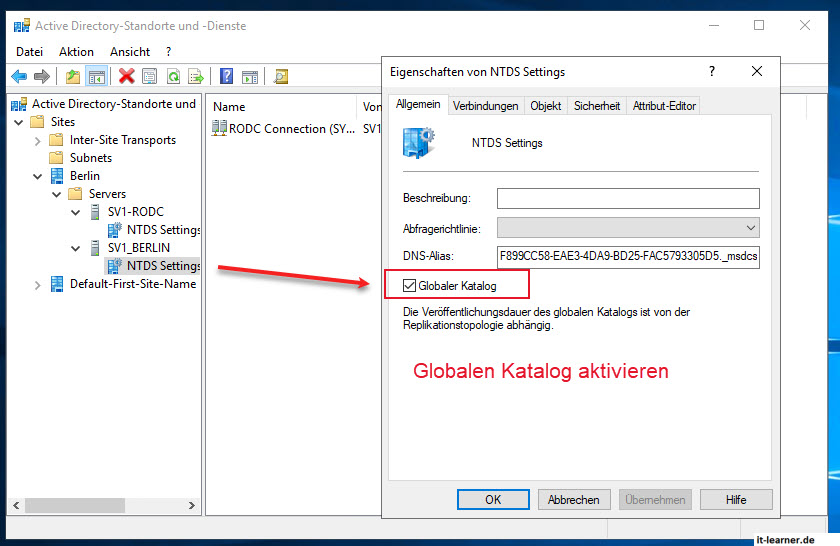Click the Servers folder icon
This screenshot has height=546, width=840.
pyautogui.click(x=76, y=193)
